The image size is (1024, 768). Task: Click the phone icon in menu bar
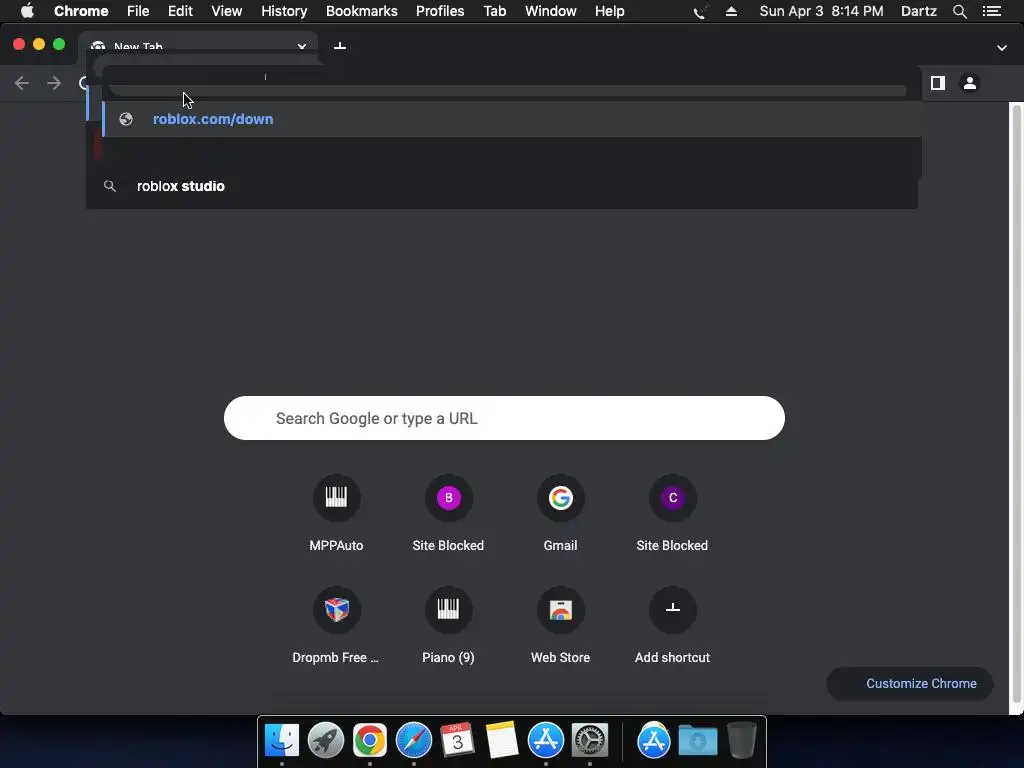coord(699,12)
